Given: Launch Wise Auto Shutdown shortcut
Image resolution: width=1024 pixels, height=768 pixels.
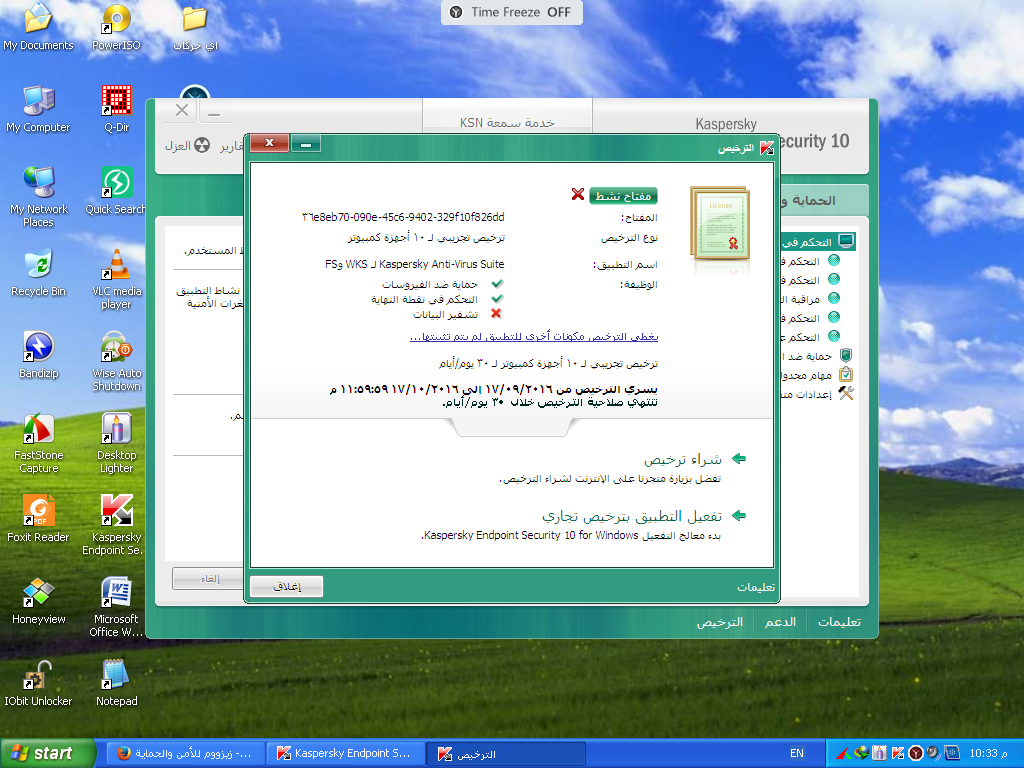Looking at the screenshot, I should pyautogui.click(x=116, y=361).
